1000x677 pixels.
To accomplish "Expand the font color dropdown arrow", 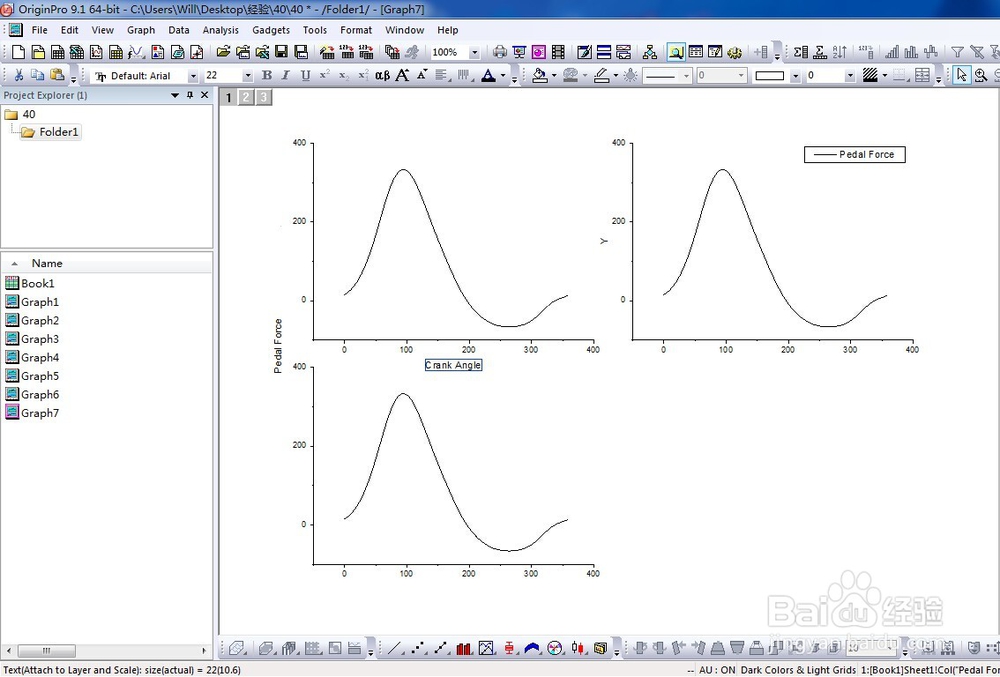I will (x=503, y=75).
